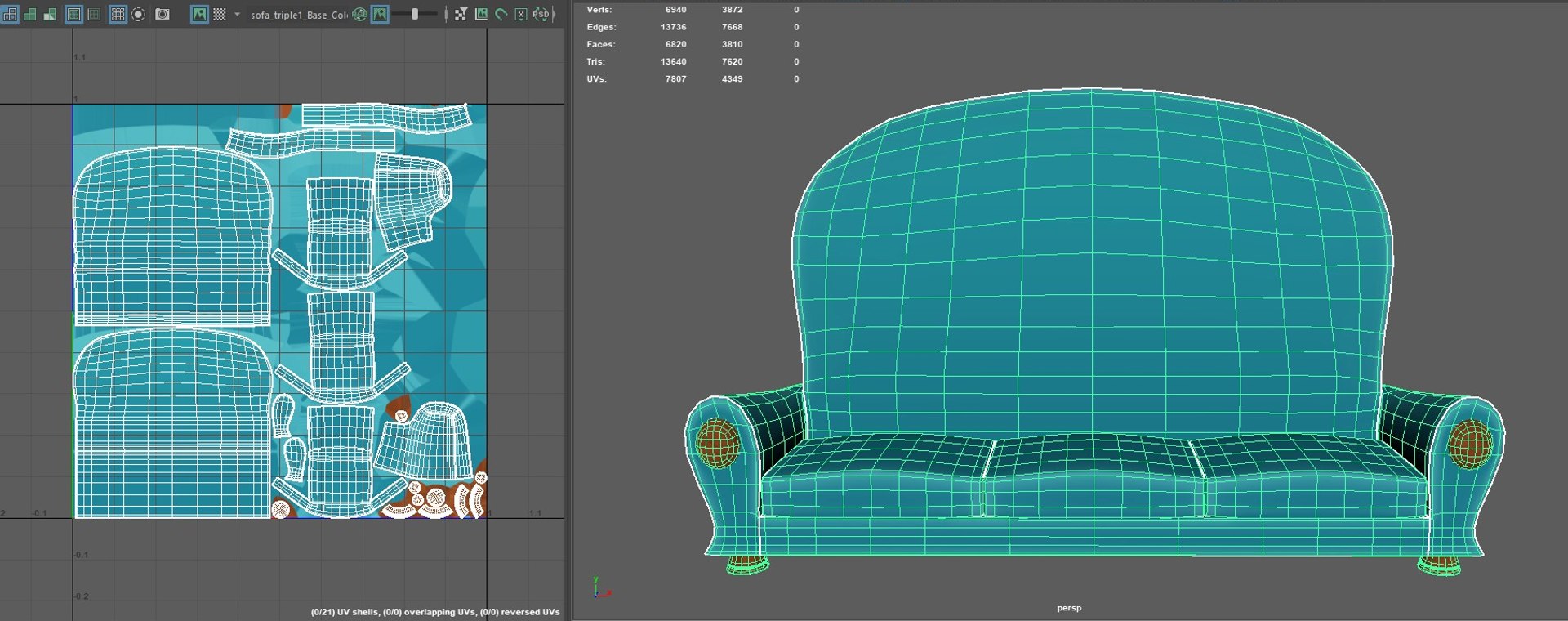Select the sofa front right wooden foot
Screen dimensions: 1568x621
[x=1440, y=565]
